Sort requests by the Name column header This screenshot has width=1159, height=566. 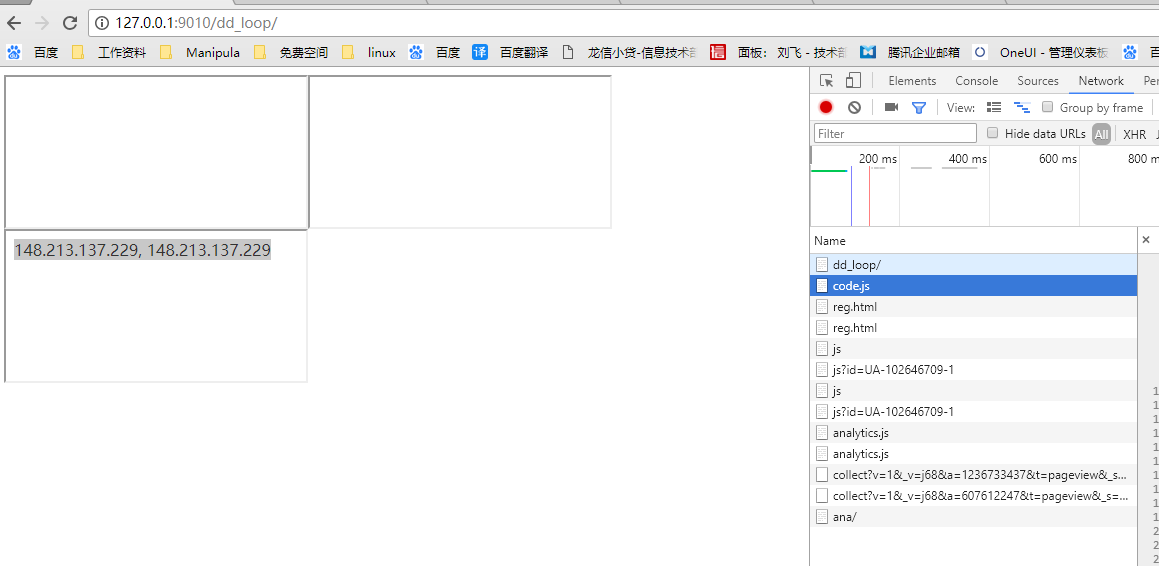tap(973, 240)
